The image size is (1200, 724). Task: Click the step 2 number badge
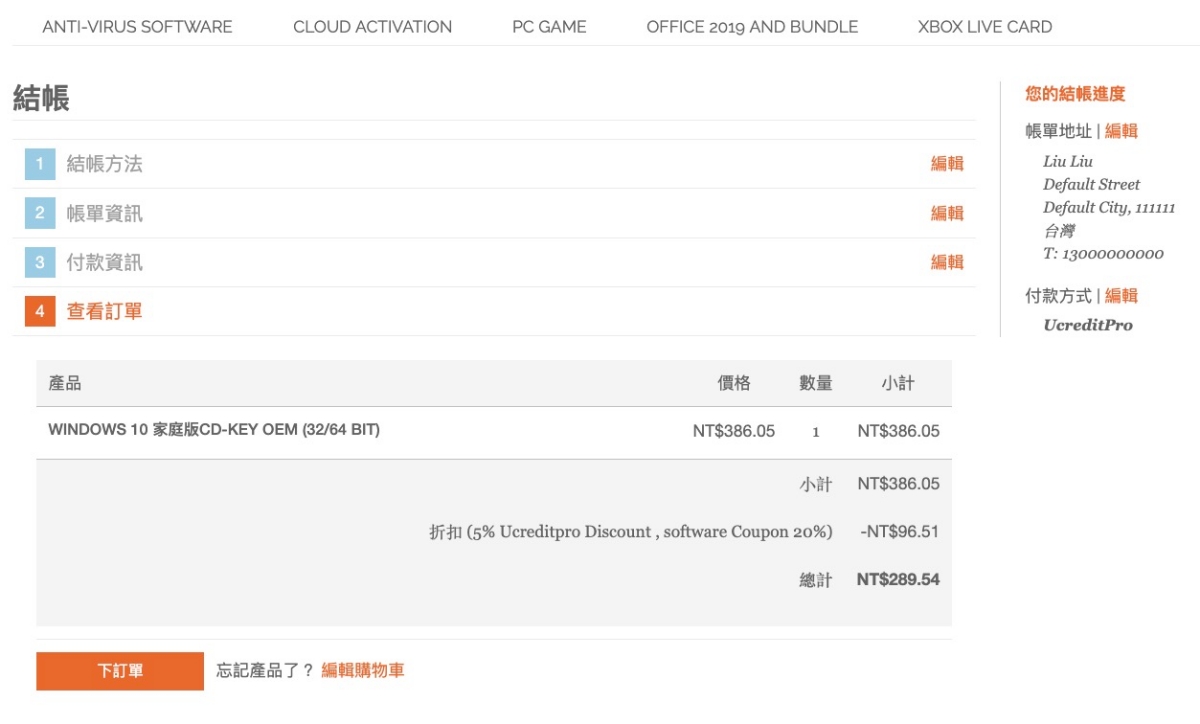[40, 213]
